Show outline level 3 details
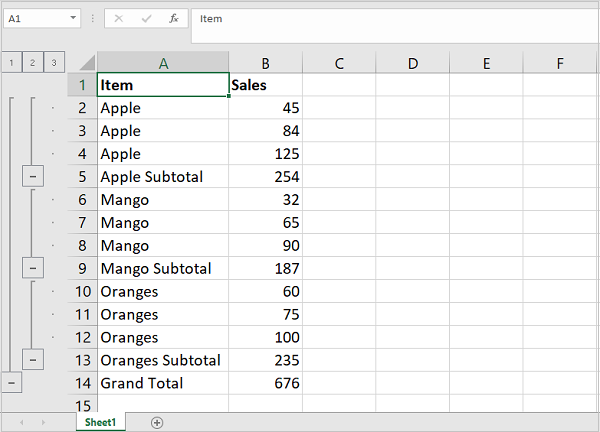This screenshot has width=600, height=432. [53, 63]
